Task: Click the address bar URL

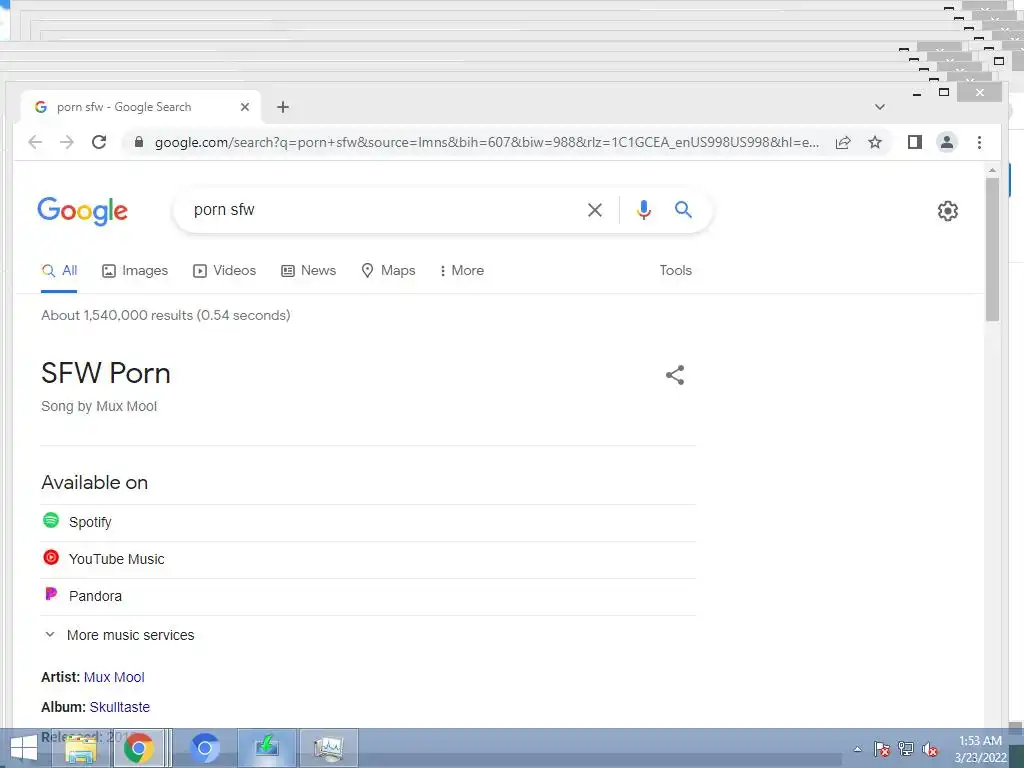Action: (x=487, y=142)
